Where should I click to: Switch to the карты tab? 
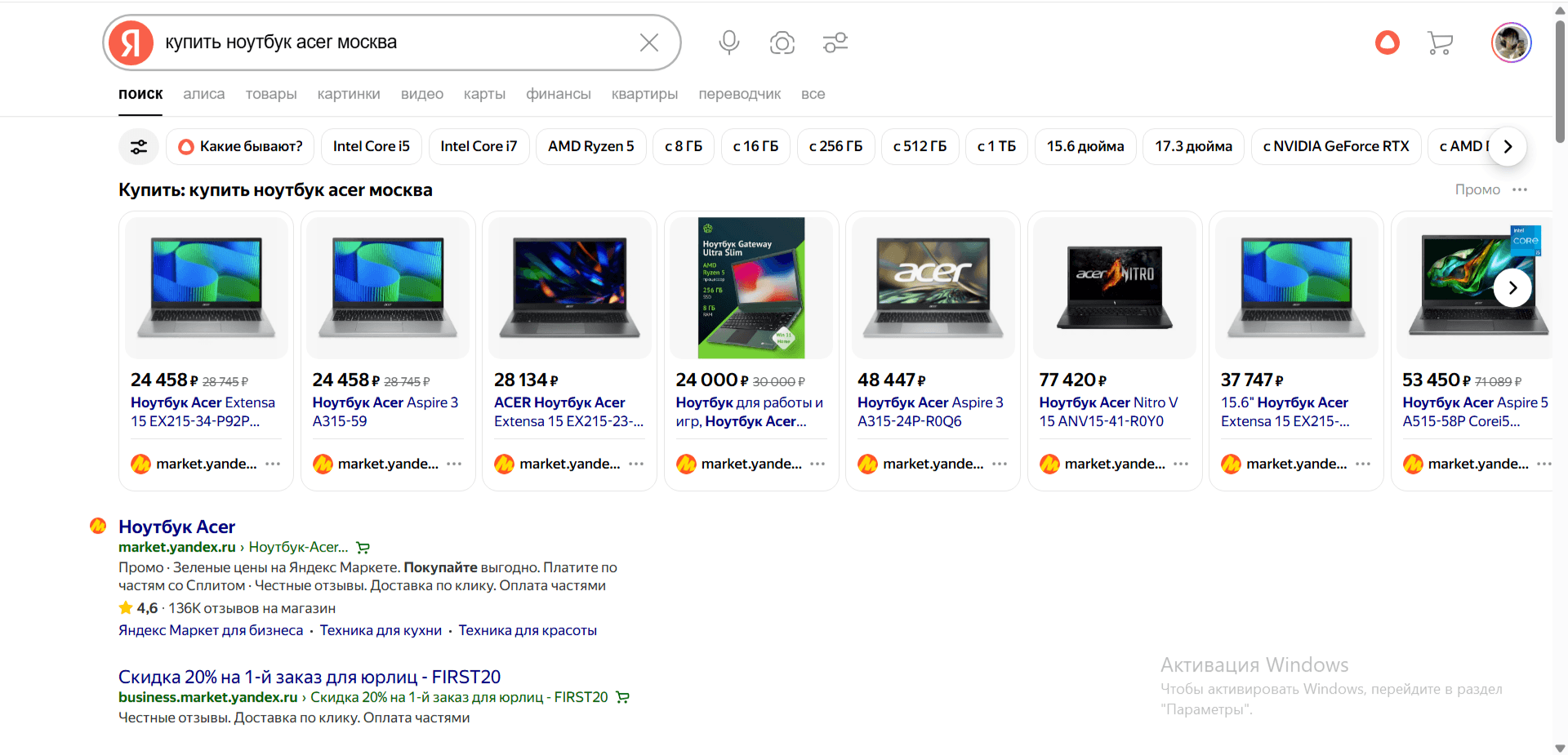484,94
